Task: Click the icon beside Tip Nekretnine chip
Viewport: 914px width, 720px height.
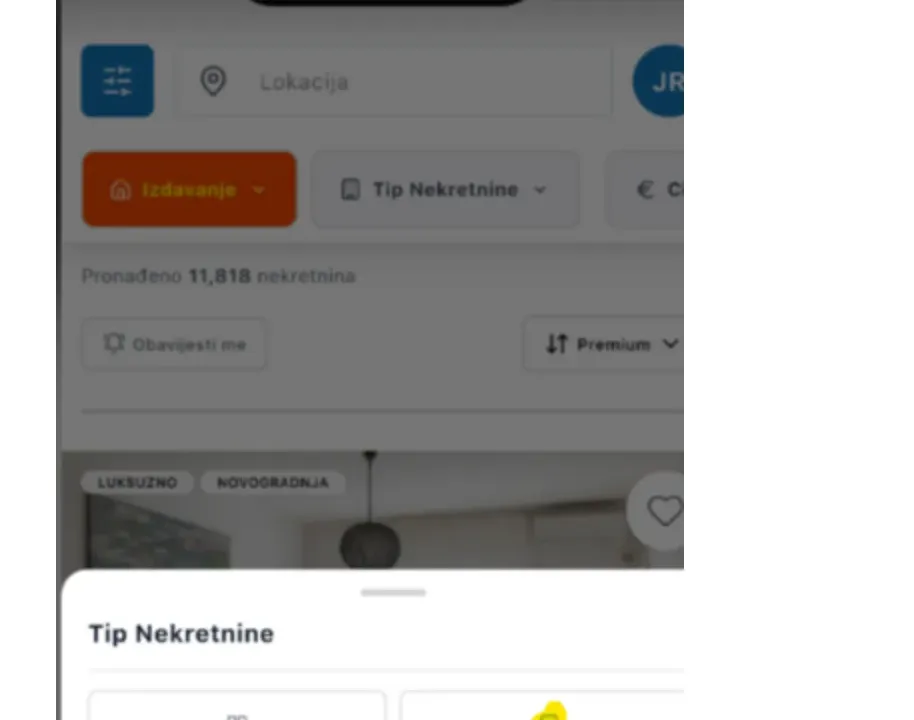Action: coord(350,190)
